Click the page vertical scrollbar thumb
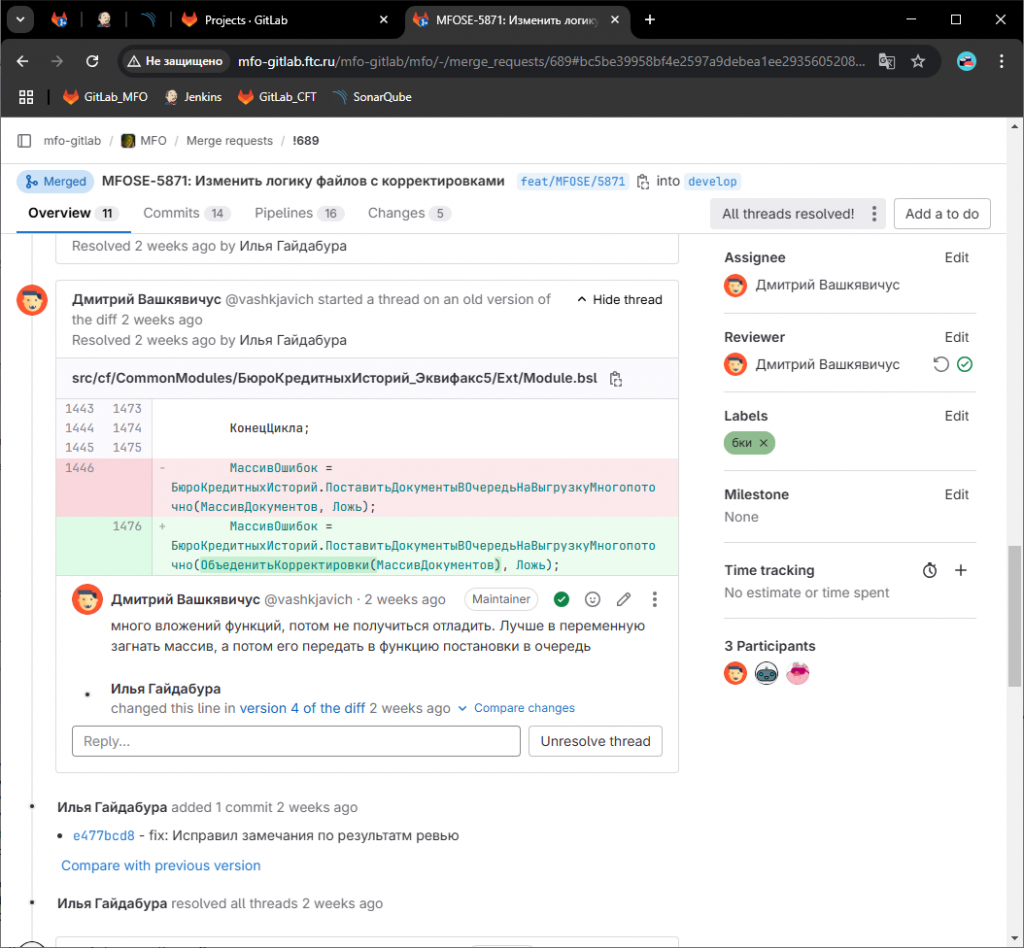 [x=1014, y=616]
